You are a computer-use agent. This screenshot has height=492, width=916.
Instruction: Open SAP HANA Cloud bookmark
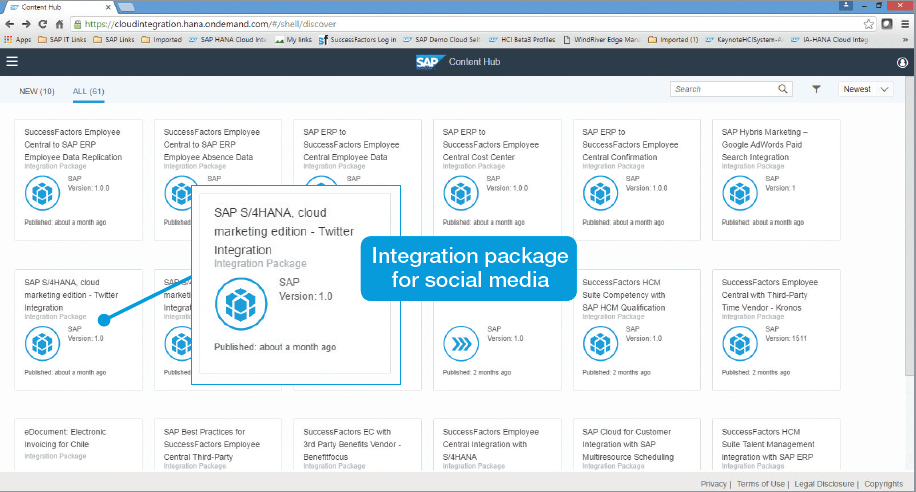pos(228,40)
